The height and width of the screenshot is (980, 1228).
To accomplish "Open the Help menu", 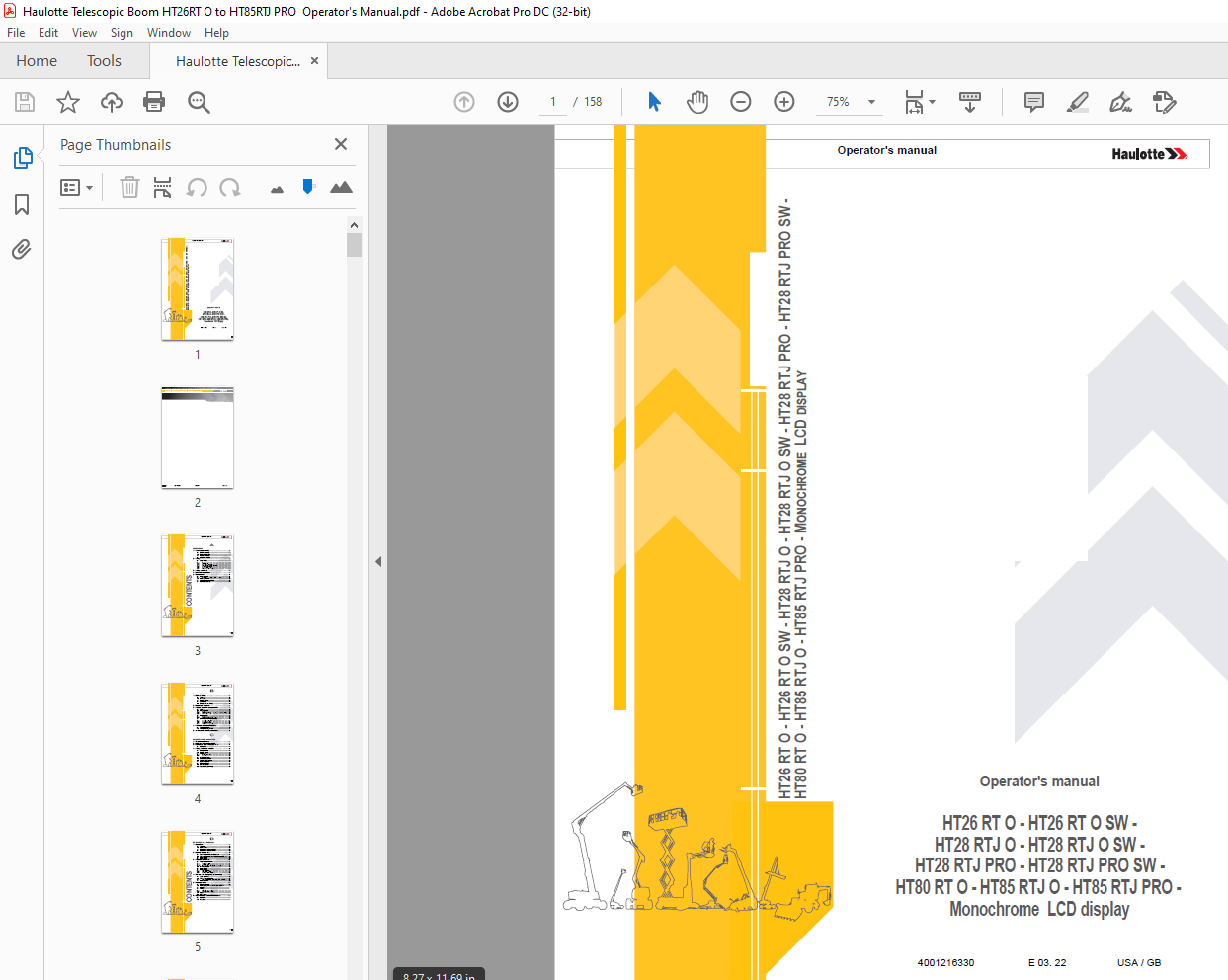I will pyautogui.click(x=216, y=33).
